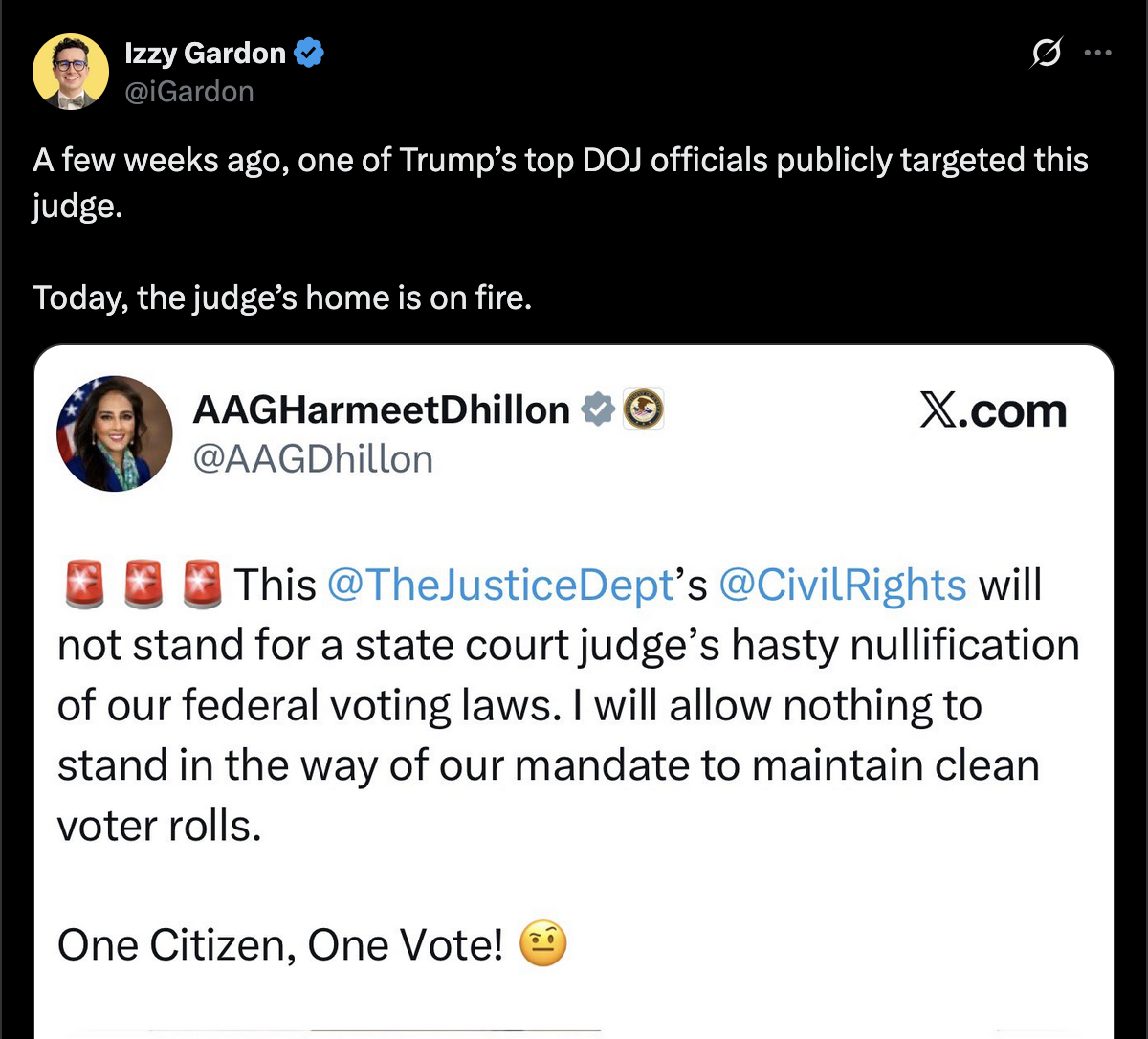Open the Izzy Gardon display name
The image size is (1148, 1039).
pos(205,54)
